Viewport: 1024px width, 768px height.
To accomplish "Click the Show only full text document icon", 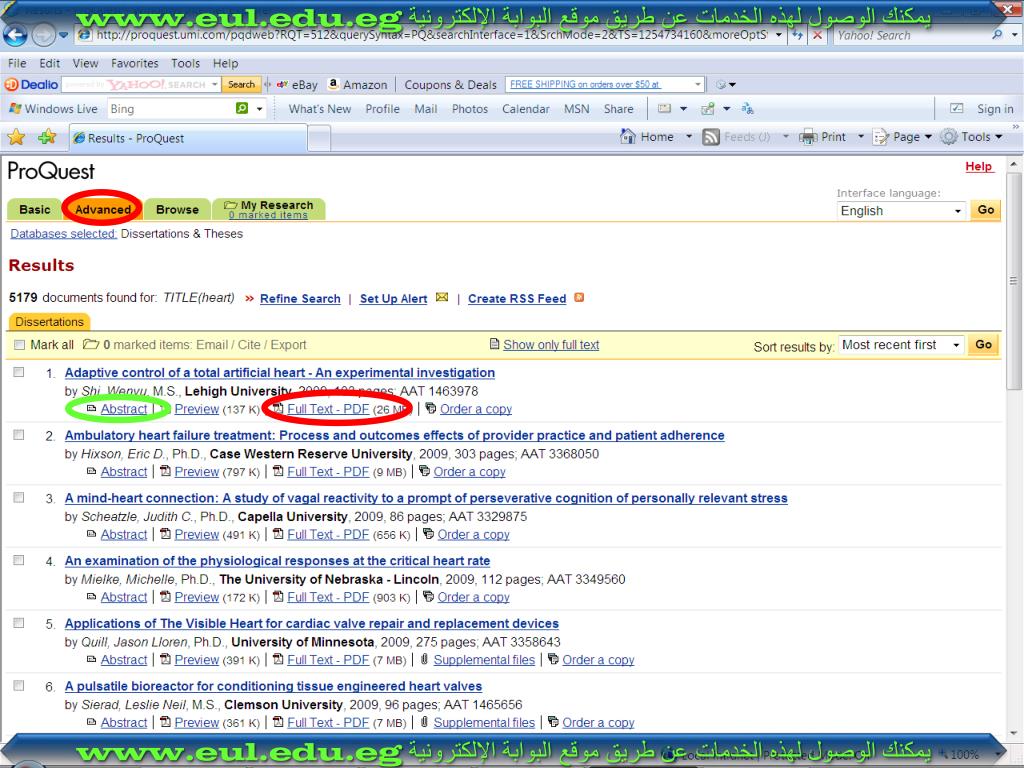I will tap(494, 344).
